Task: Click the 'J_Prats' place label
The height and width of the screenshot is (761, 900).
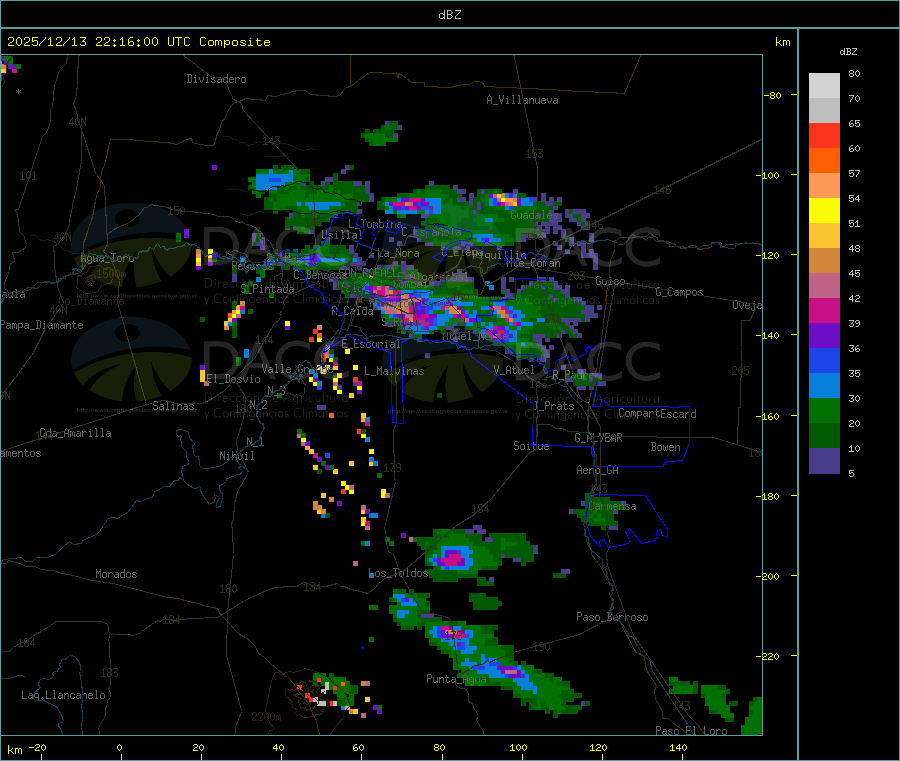Action: pos(554,406)
